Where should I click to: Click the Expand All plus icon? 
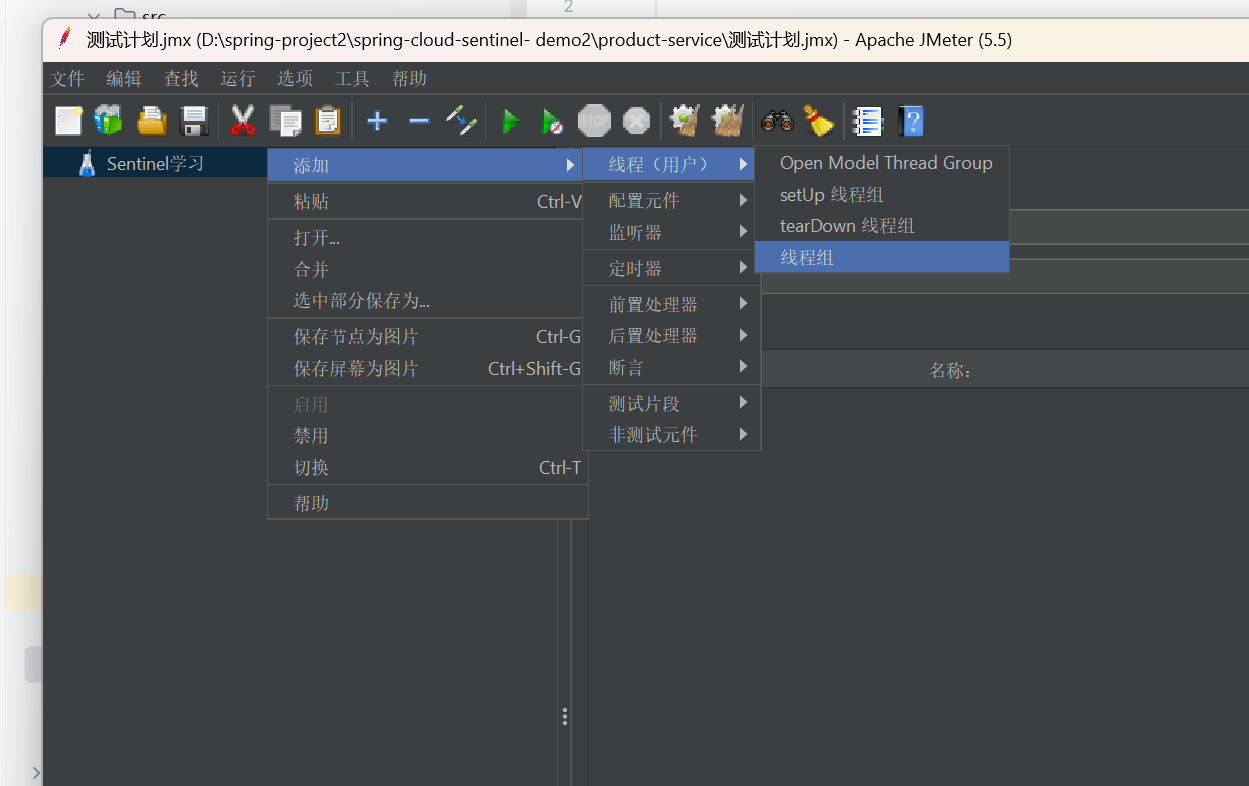[377, 121]
